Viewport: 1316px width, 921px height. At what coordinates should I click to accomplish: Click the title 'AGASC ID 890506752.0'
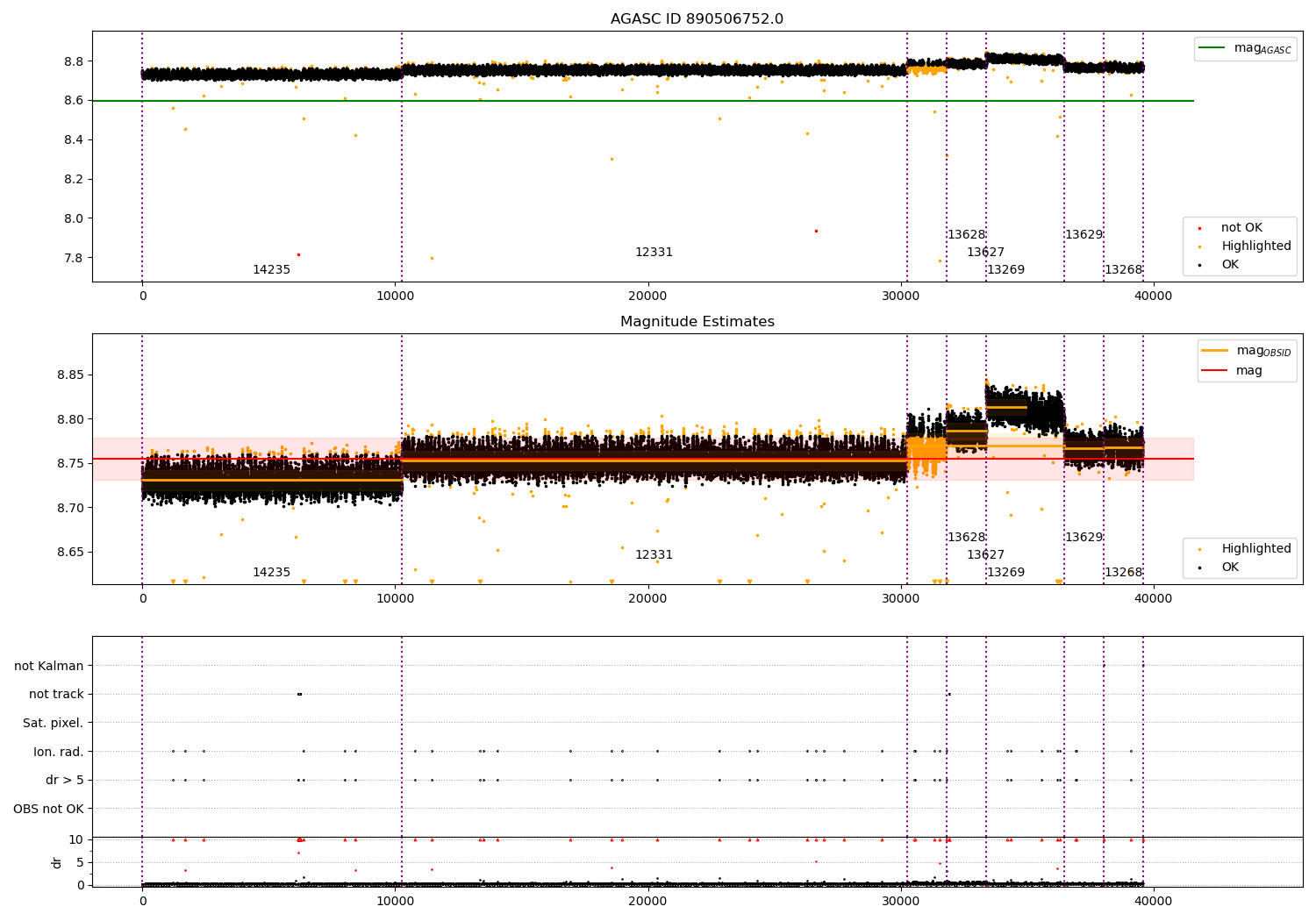pyautogui.click(x=697, y=18)
